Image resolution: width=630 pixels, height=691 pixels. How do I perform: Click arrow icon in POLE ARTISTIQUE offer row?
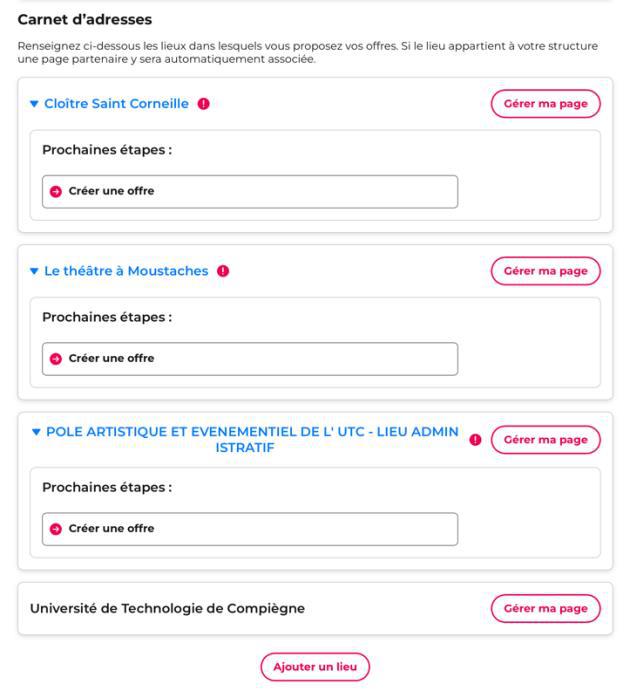pyautogui.click(x=56, y=528)
